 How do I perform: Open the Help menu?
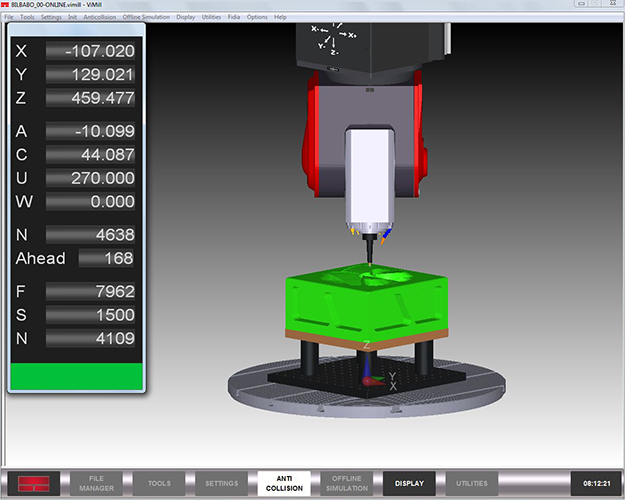[x=280, y=17]
